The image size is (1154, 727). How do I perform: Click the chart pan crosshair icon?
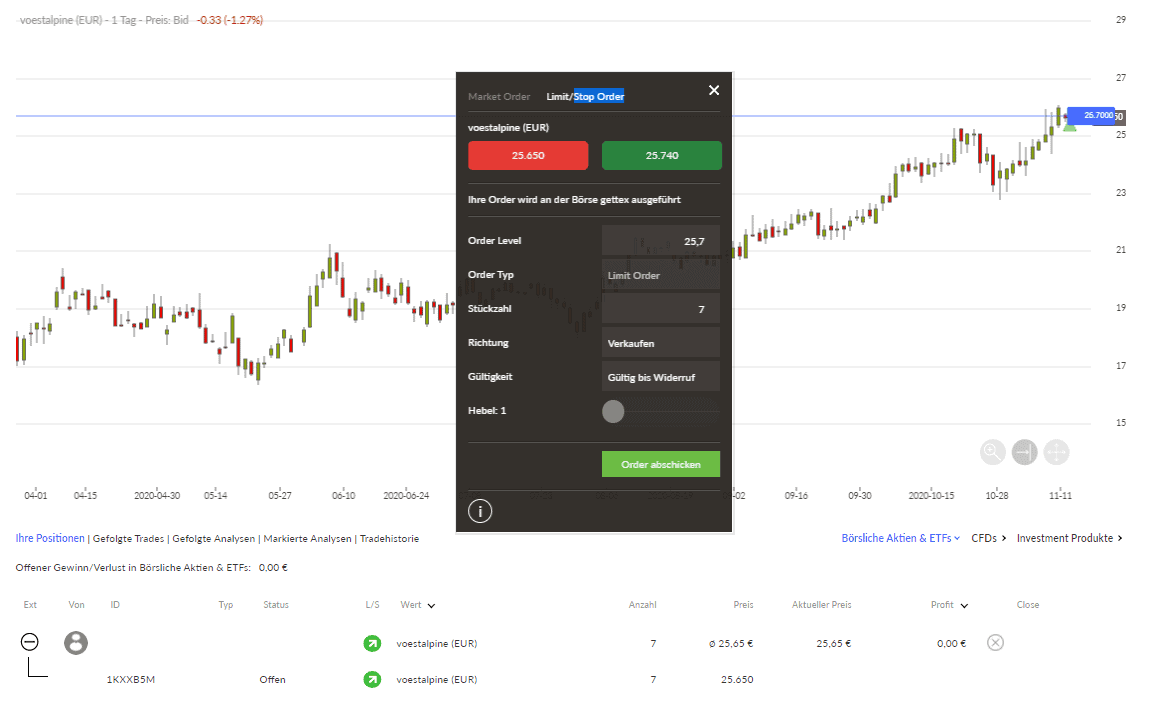click(x=1056, y=452)
